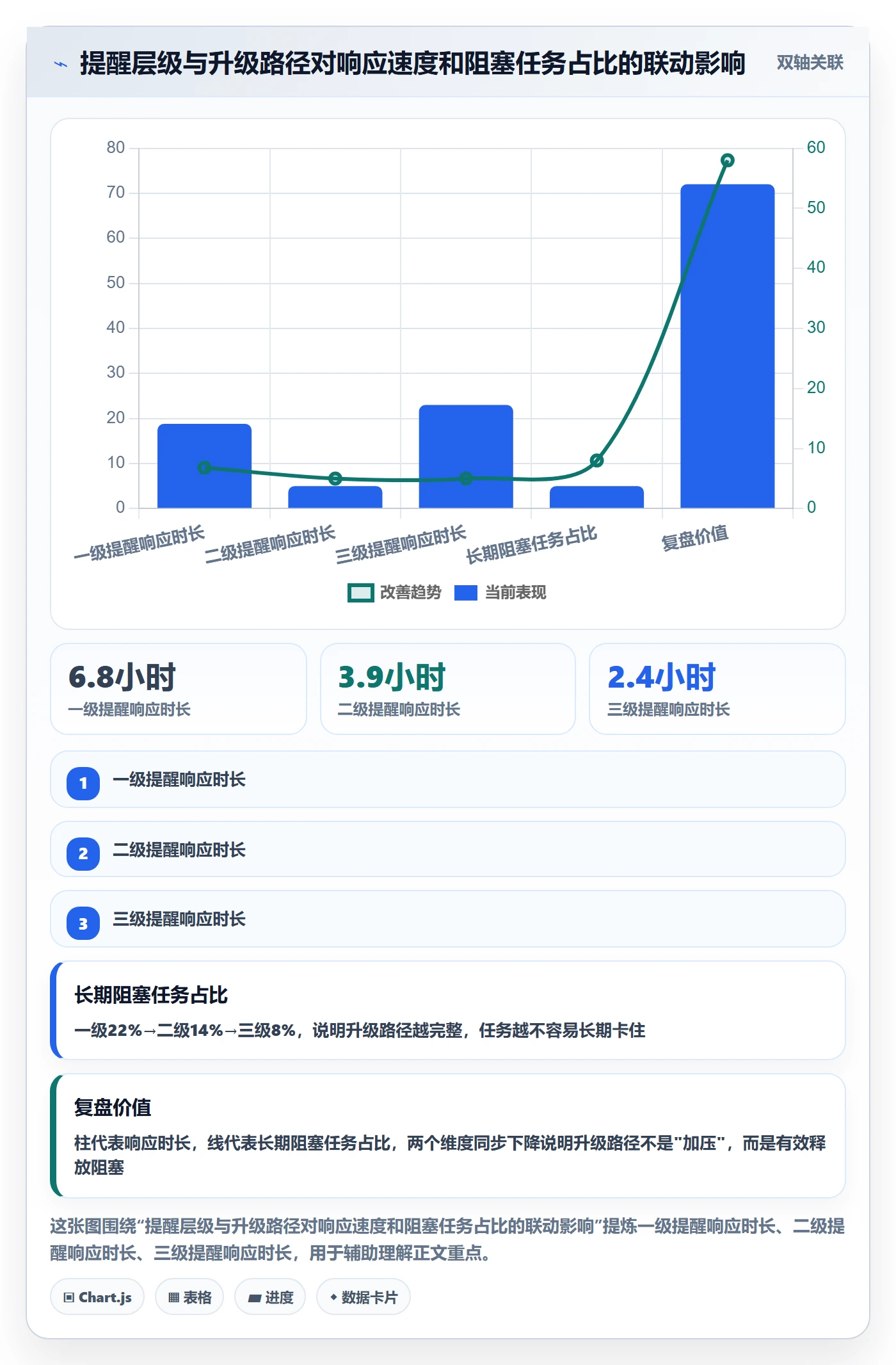This screenshot has width=896, height=1365.
Task: Click the 复盘价值 card heading
Action: pos(113,1108)
